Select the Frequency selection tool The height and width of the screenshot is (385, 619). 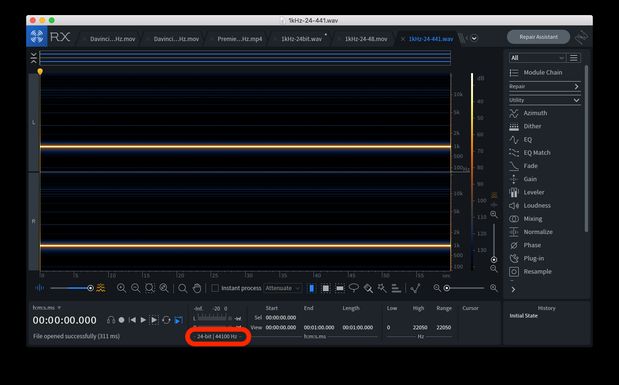coord(340,288)
